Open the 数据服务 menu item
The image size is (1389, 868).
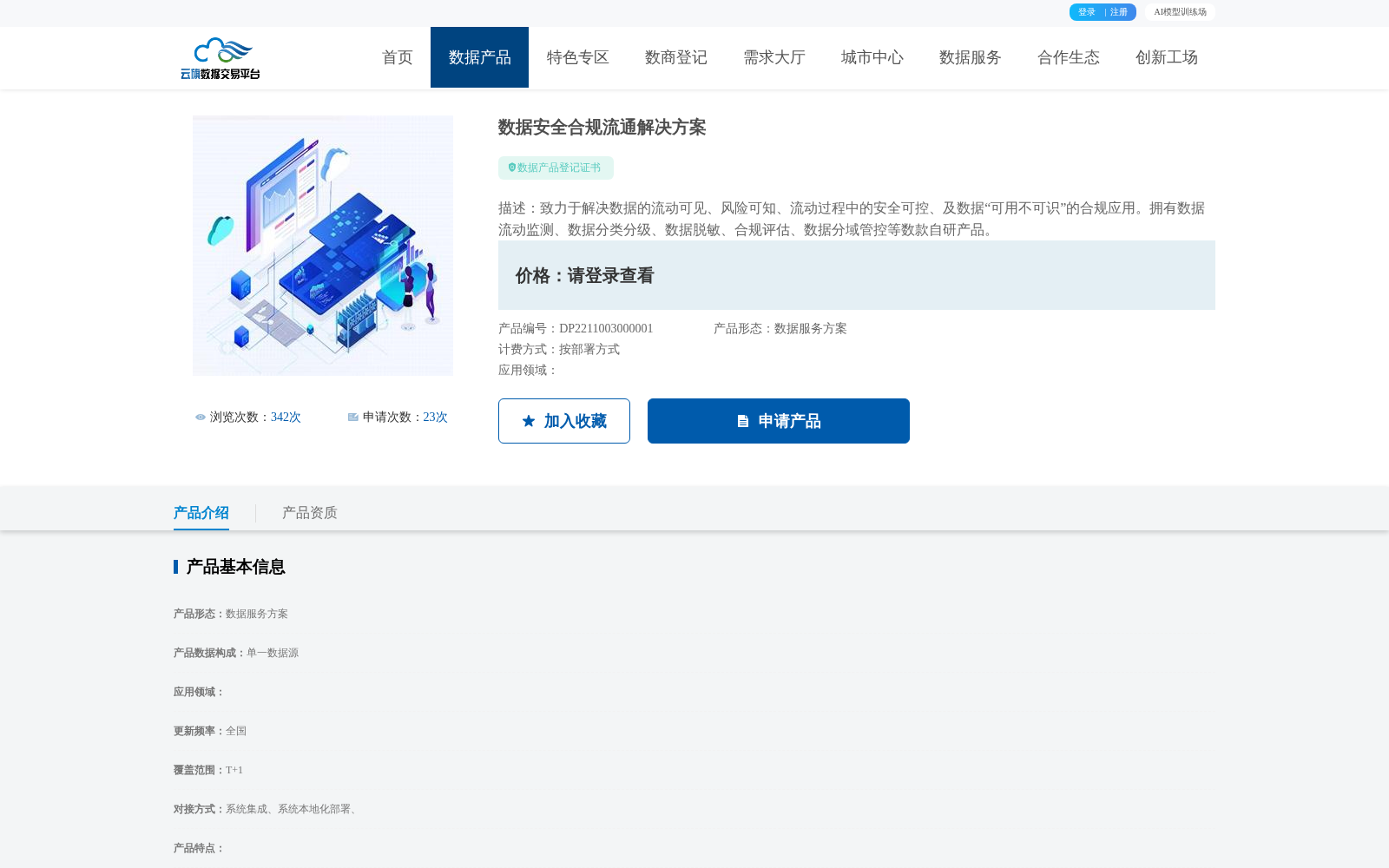pyautogui.click(x=970, y=57)
